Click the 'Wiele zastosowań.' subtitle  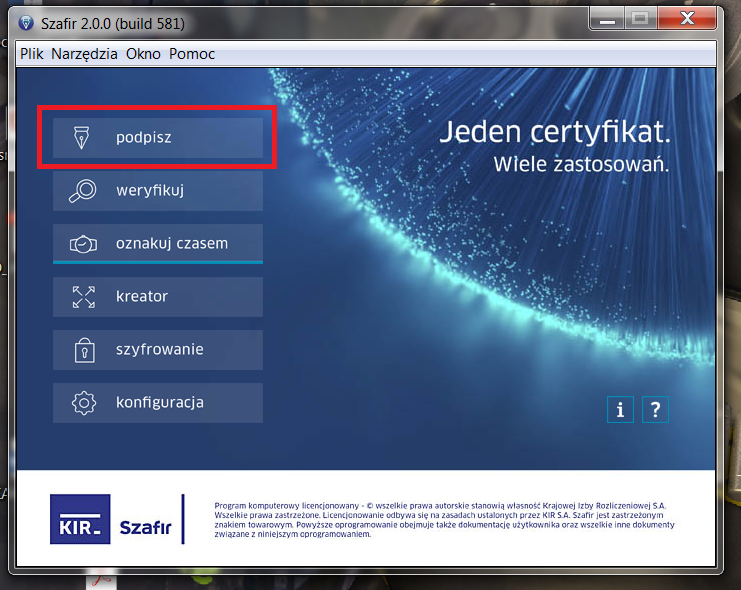point(581,165)
